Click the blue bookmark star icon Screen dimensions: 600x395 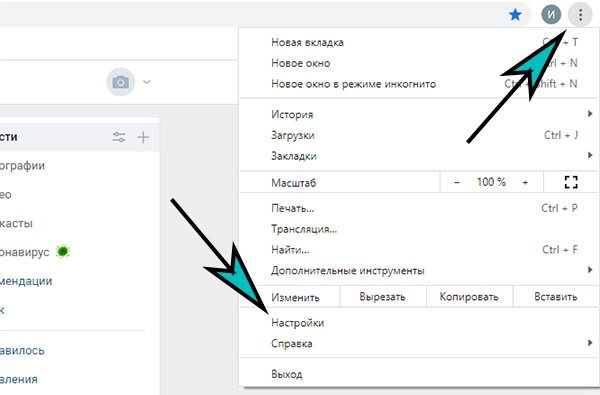(x=515, y=15)
